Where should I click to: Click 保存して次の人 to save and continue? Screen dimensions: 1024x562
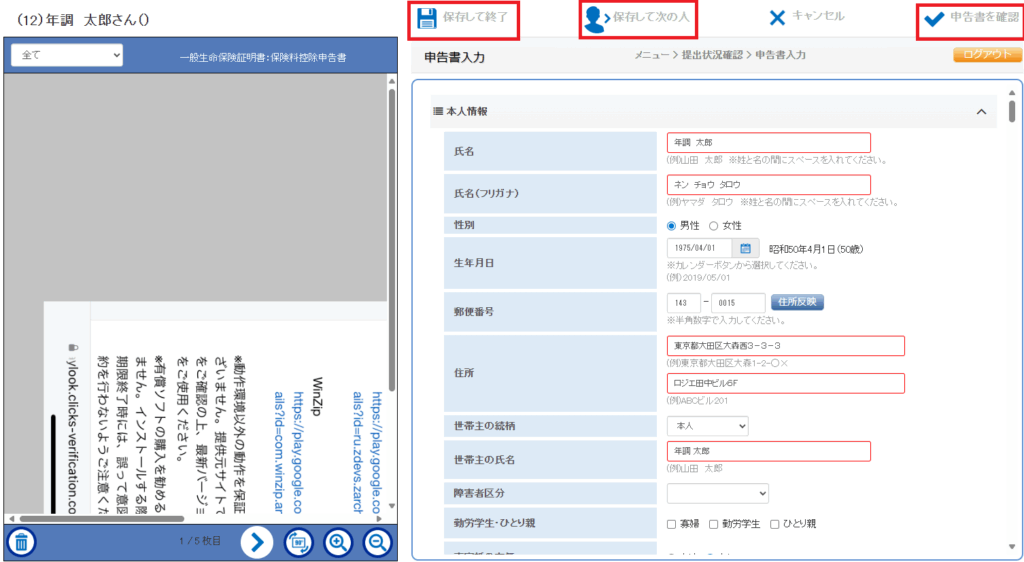638,18
